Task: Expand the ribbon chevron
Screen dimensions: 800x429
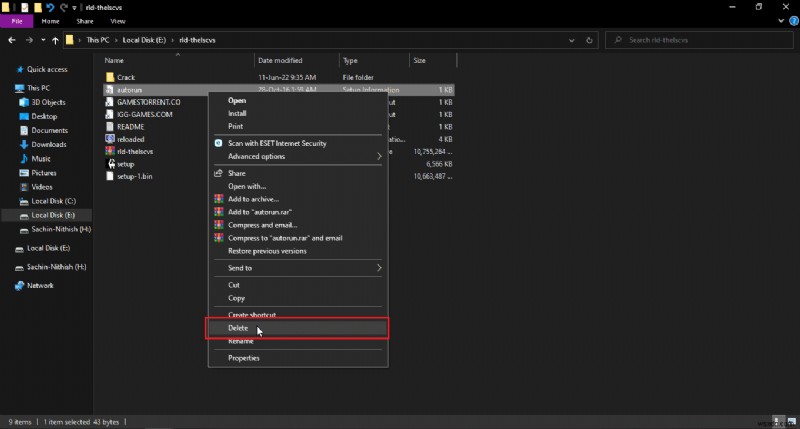Action: point(781,21)
